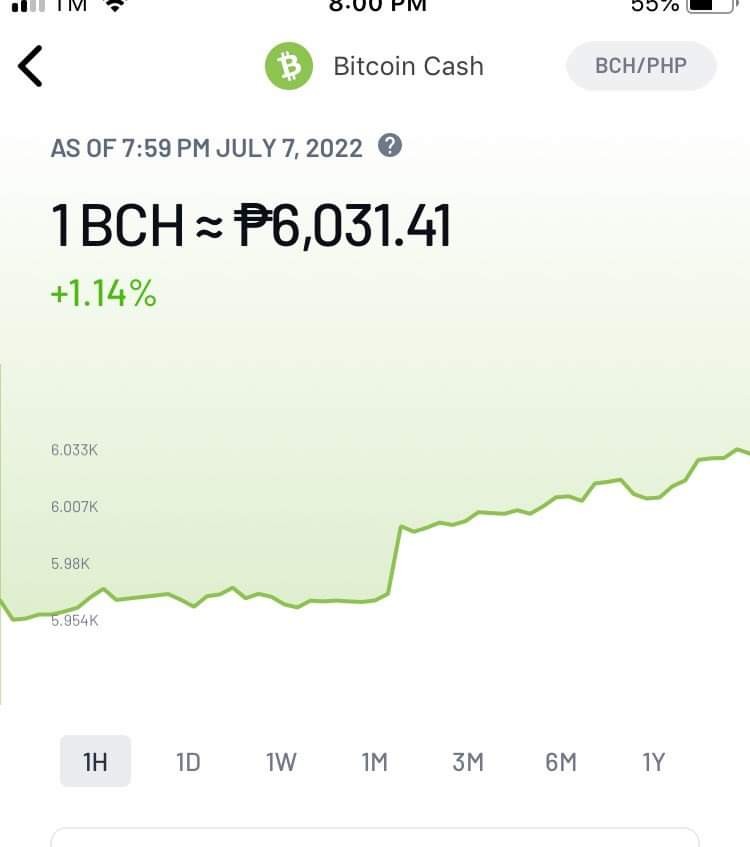Screen dimensions: 750x847
Task: Switch chart to 1M range
Action: [374, 762]
